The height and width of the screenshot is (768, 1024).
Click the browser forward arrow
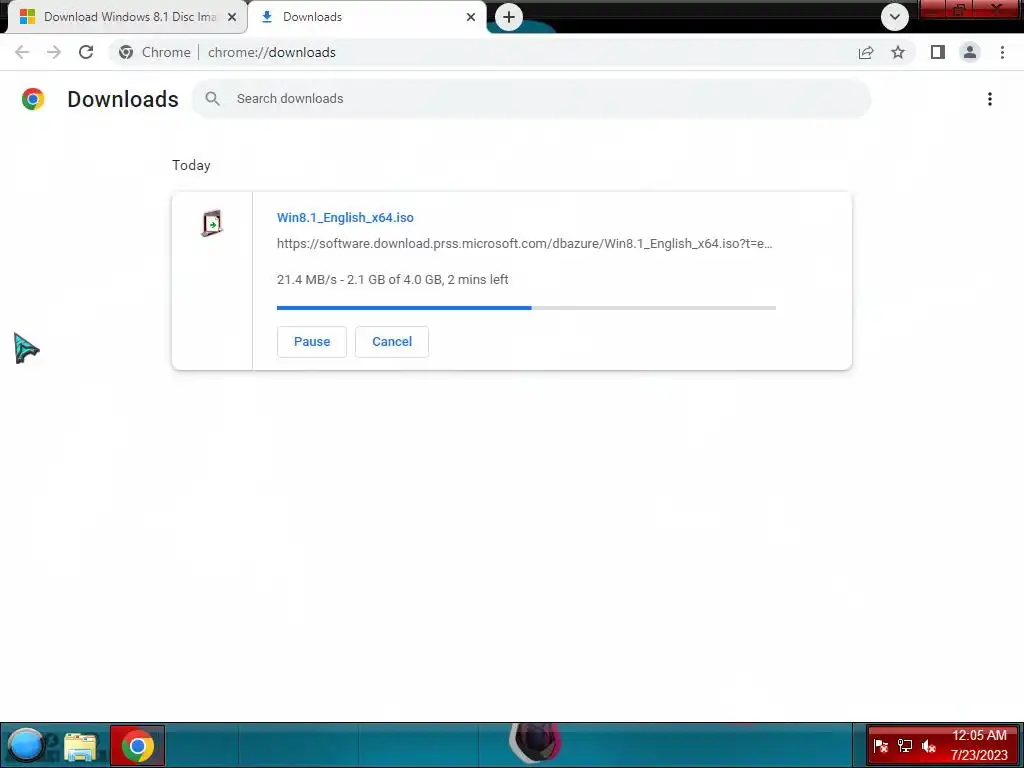54,52
